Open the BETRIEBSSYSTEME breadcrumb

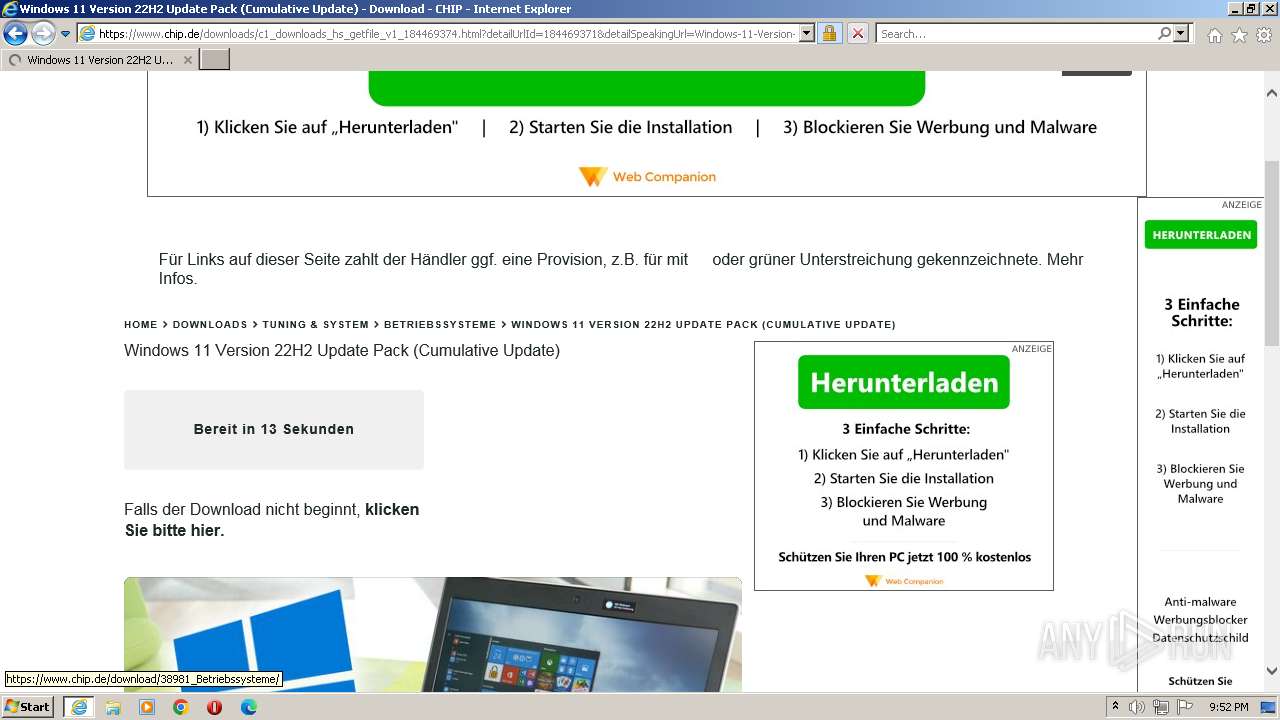pos(440,325)
